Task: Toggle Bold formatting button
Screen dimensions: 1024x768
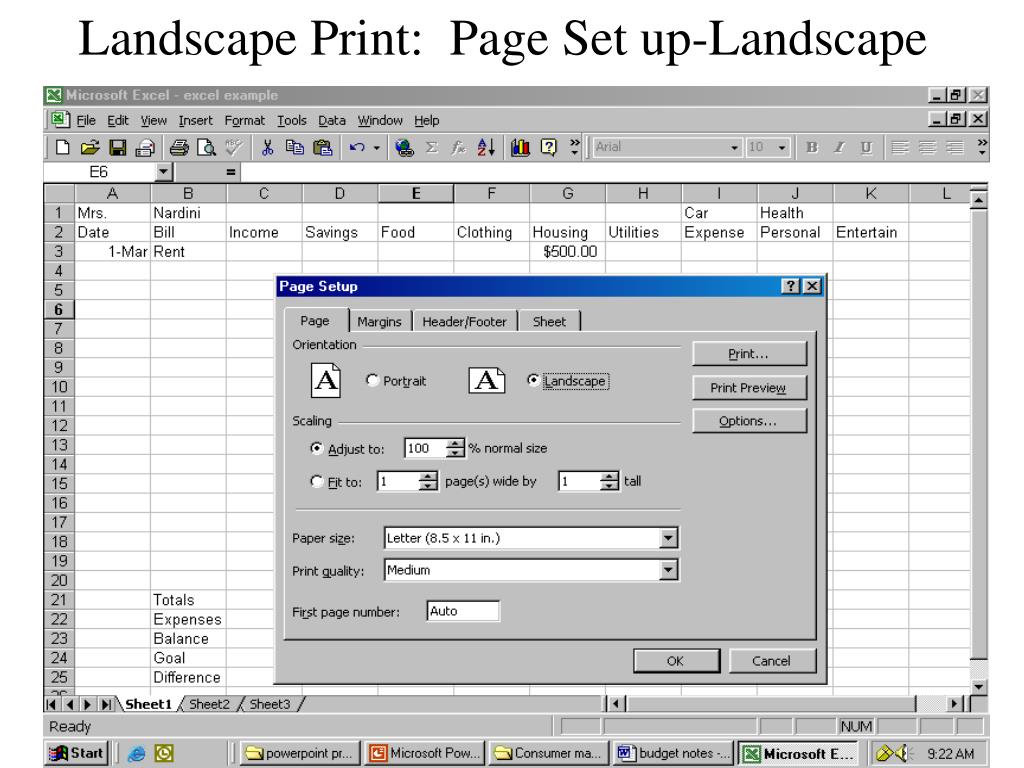Action: pyautogui.click(x=812, y=148)
